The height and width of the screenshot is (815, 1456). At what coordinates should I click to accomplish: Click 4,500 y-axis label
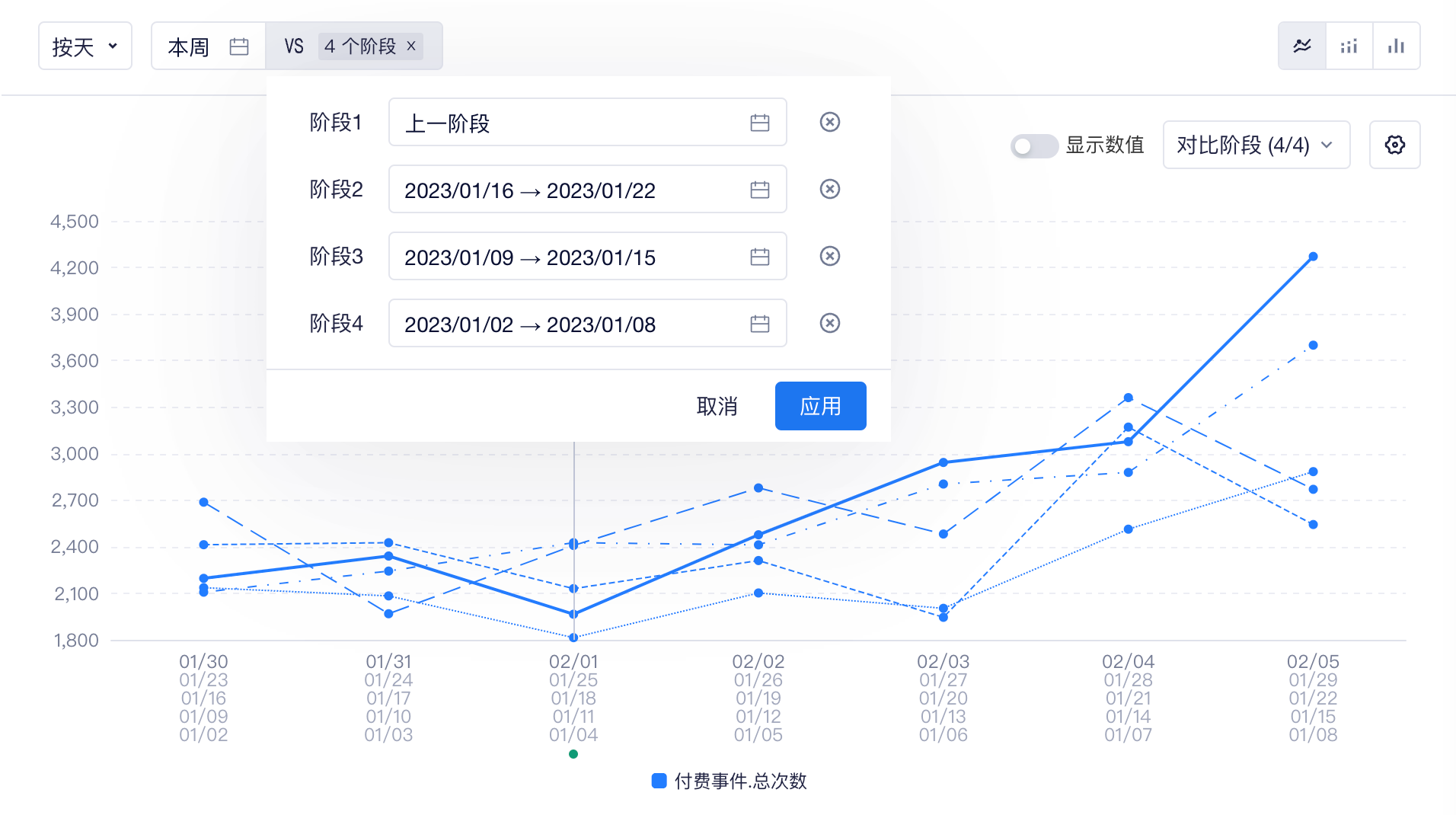[75, 222]
